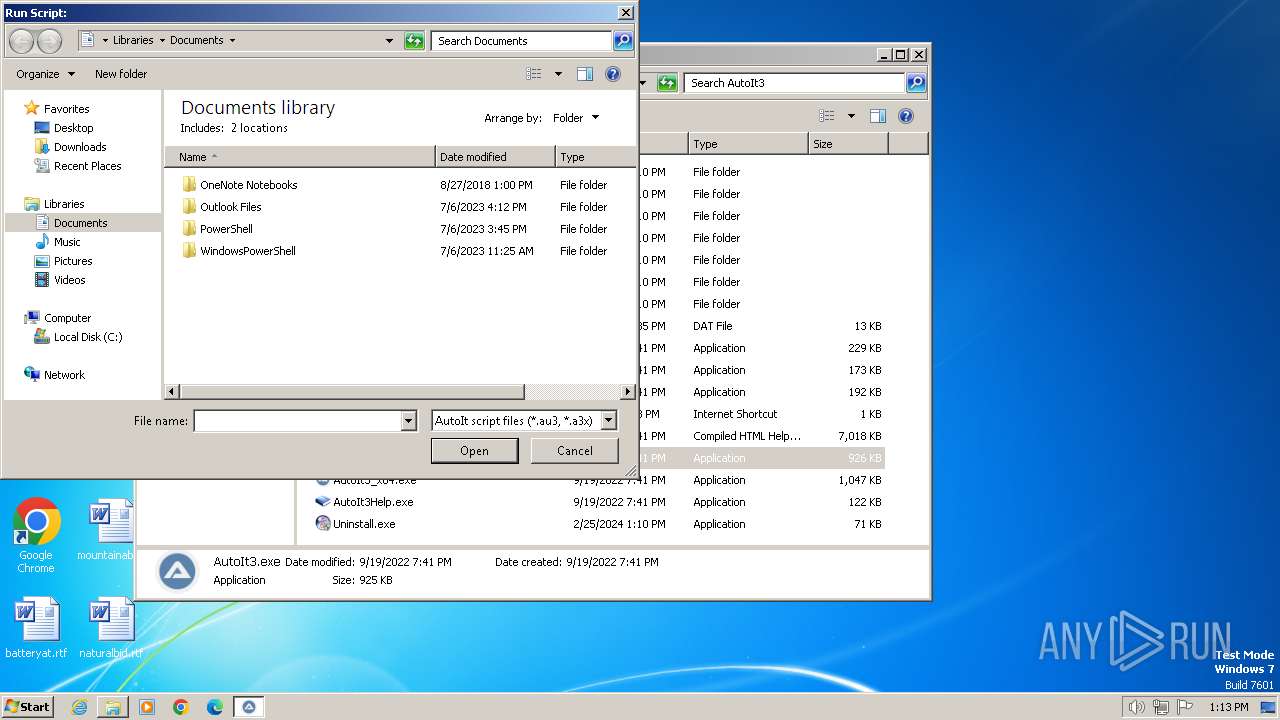Click the horizontal scrollbar in file list
The height and width of the screenshot is (720, 1280).
click(x=352, y=392)
